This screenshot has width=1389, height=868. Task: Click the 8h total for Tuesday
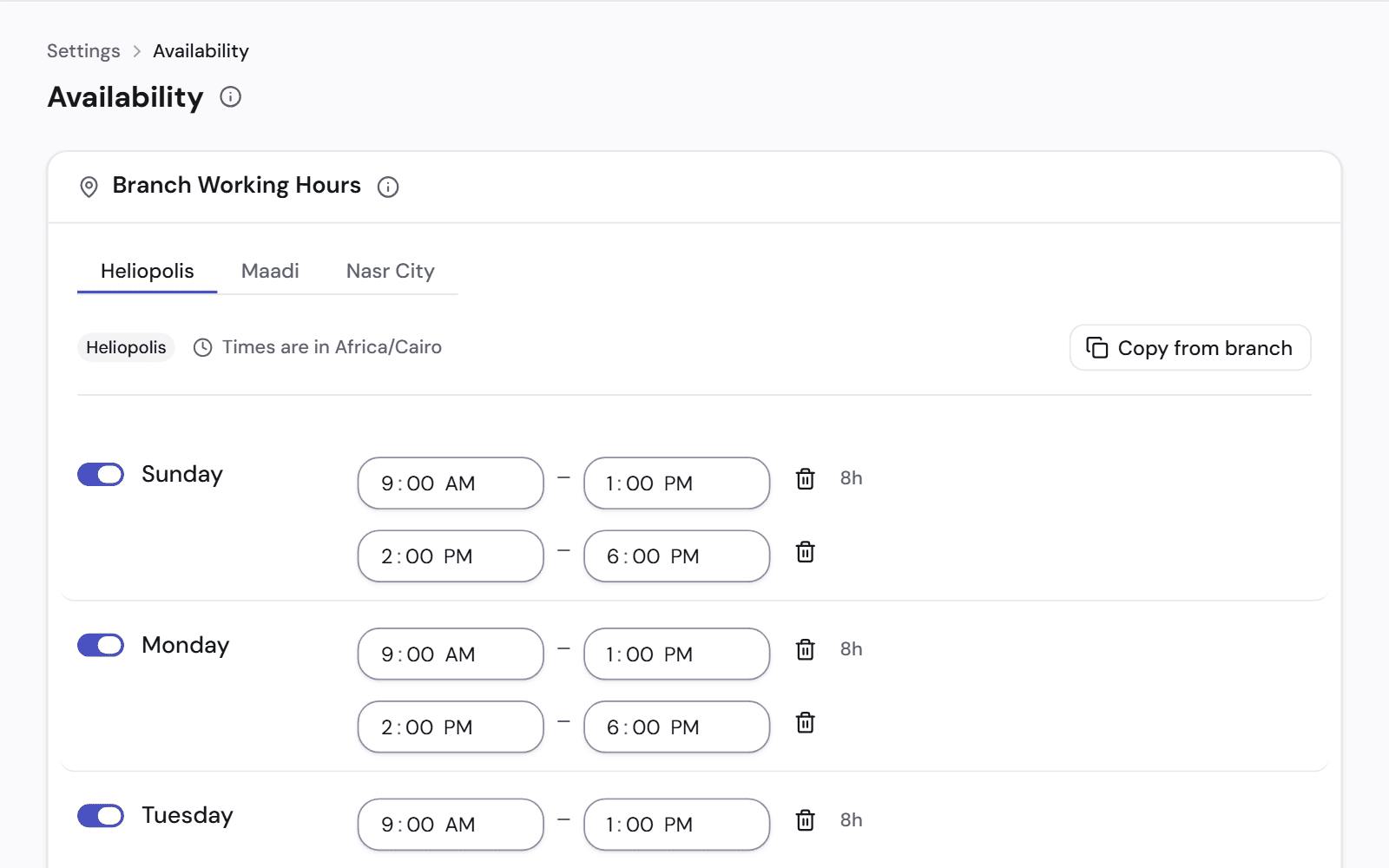tap(851, 820)
